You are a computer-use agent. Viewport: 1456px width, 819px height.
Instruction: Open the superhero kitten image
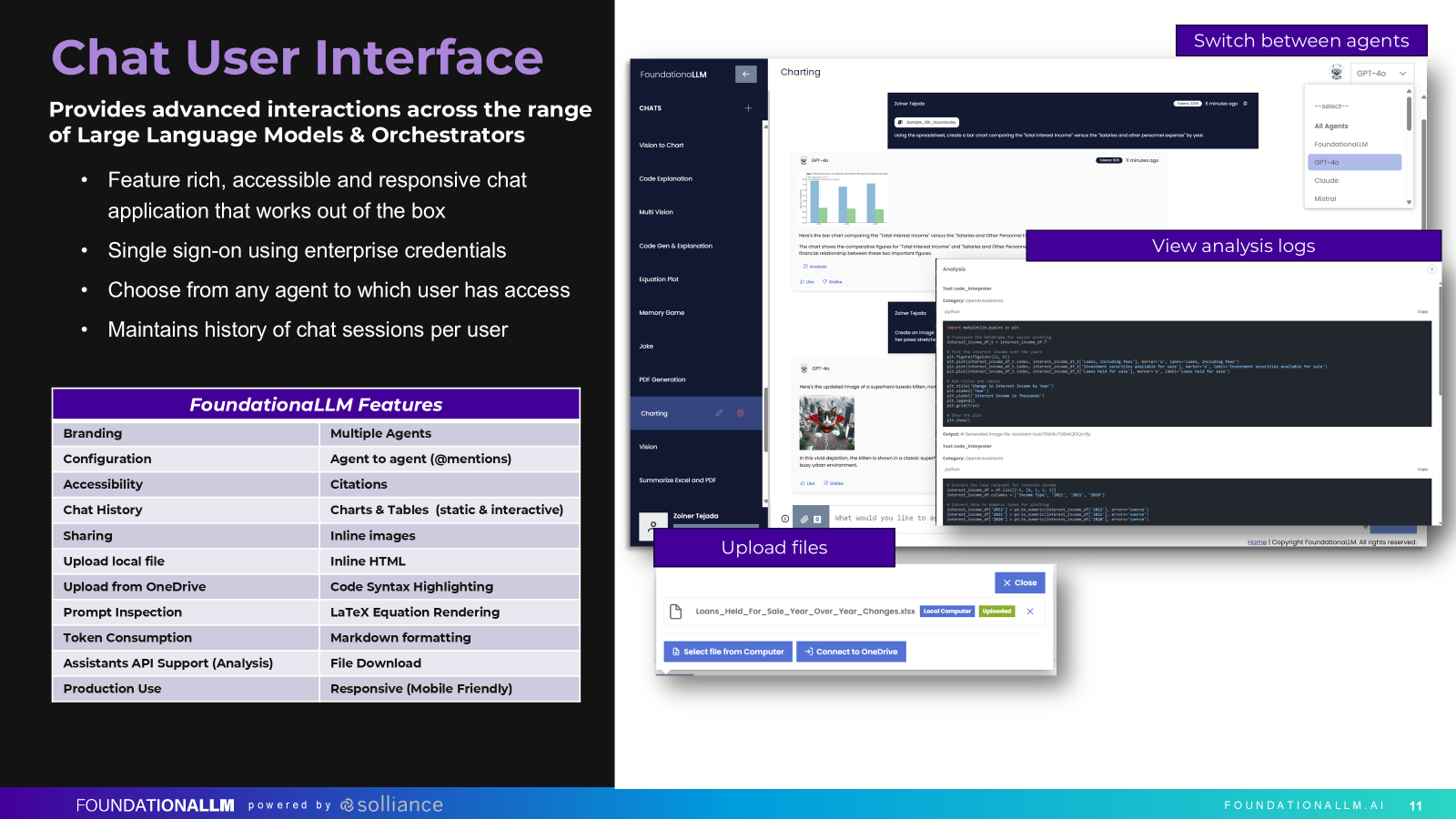826,423
